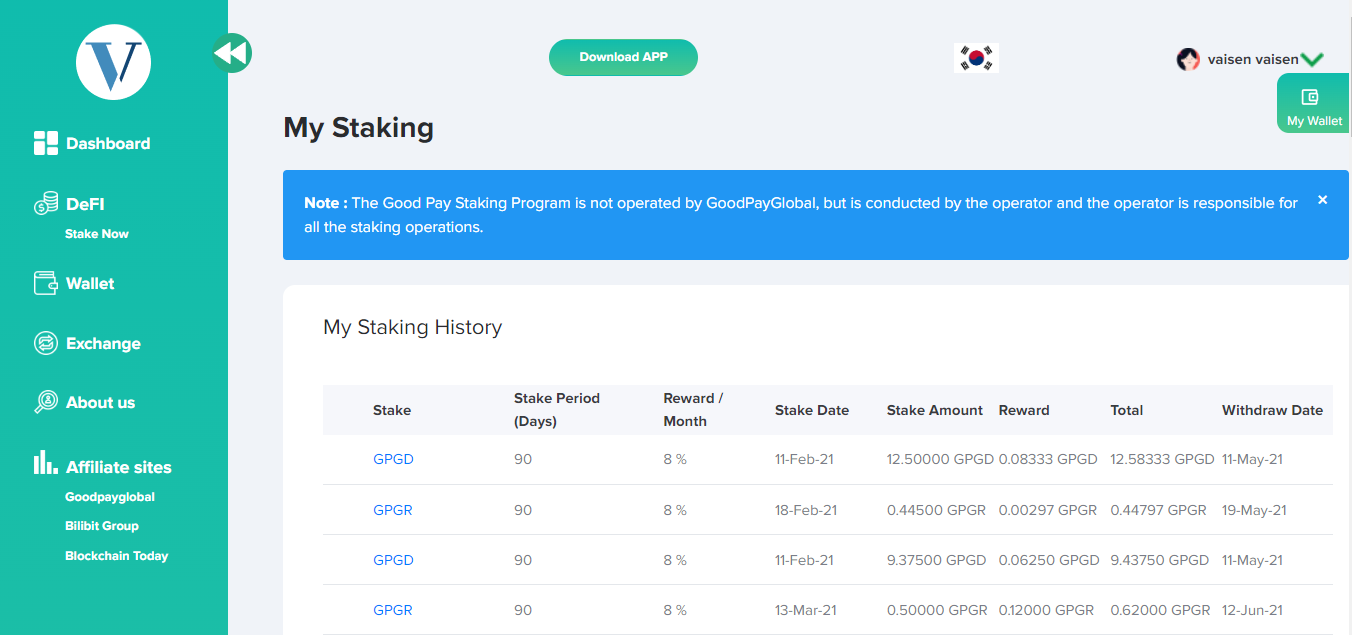Click the GPGD stake link in first row

(393, 460)
